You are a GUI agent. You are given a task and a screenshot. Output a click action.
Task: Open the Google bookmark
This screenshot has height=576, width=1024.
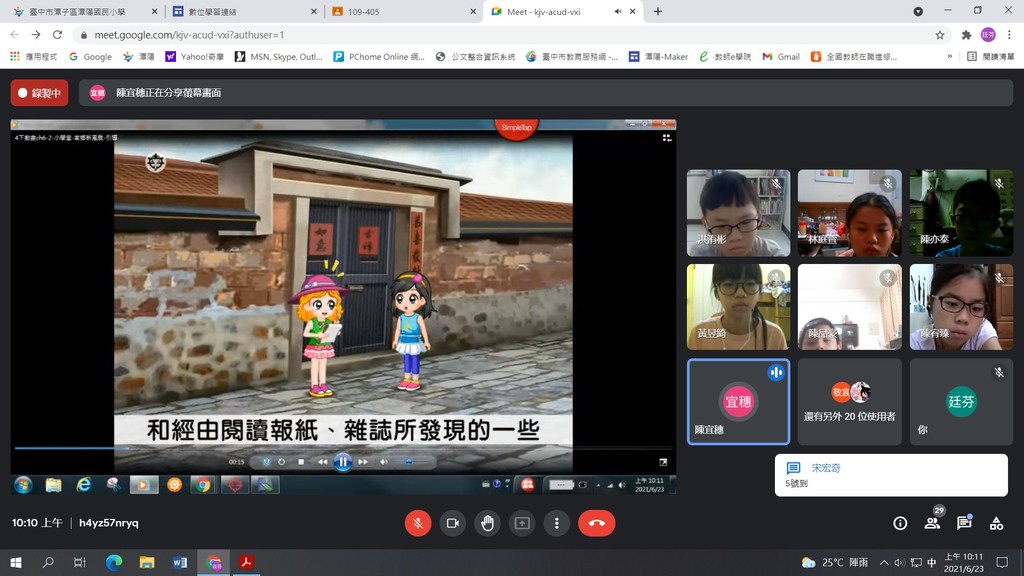91,57
